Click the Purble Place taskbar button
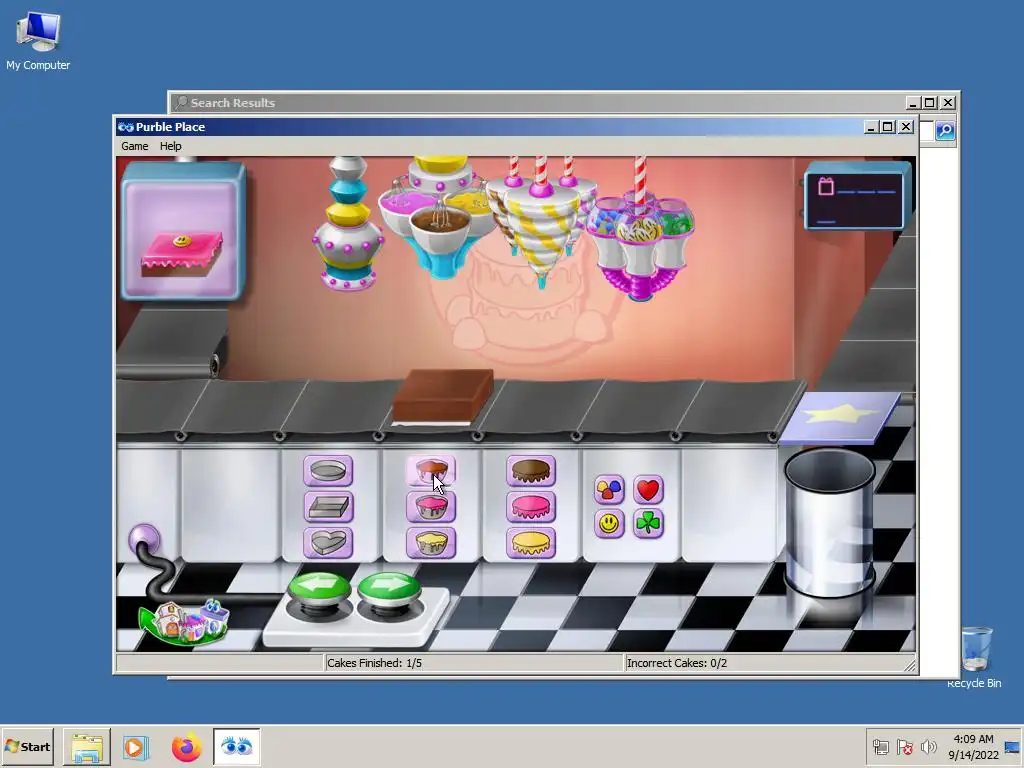Viewport: 1024px width, 768px height. coord(236,746)
